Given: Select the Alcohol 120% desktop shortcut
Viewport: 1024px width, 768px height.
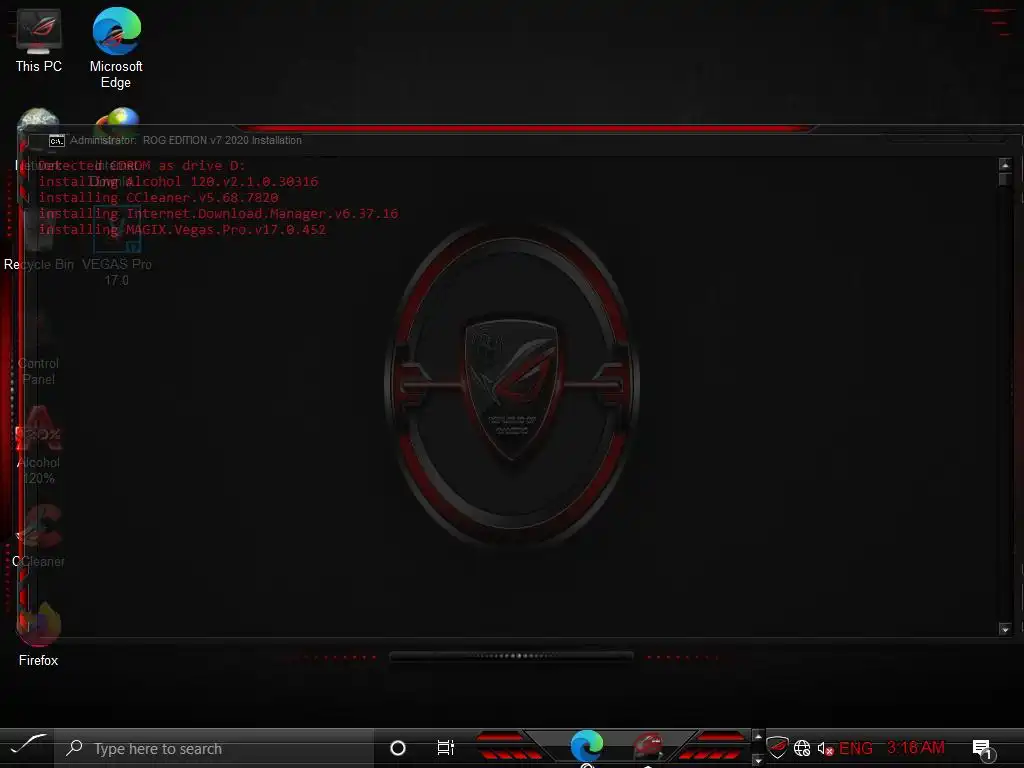Looking at the screenshot, I should click(39, 445).
